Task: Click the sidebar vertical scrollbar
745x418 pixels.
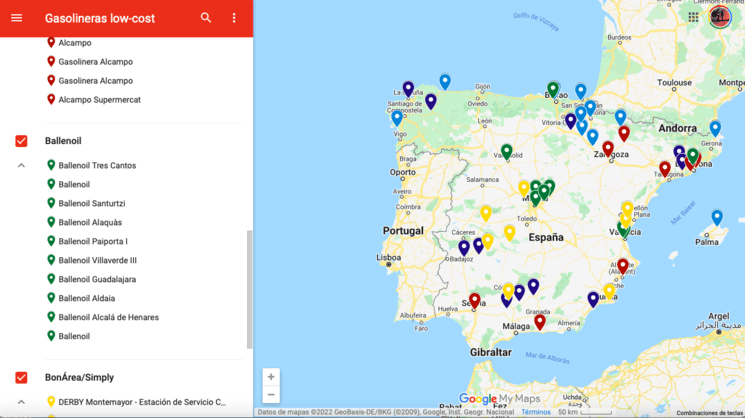Action: click(249, 290)
